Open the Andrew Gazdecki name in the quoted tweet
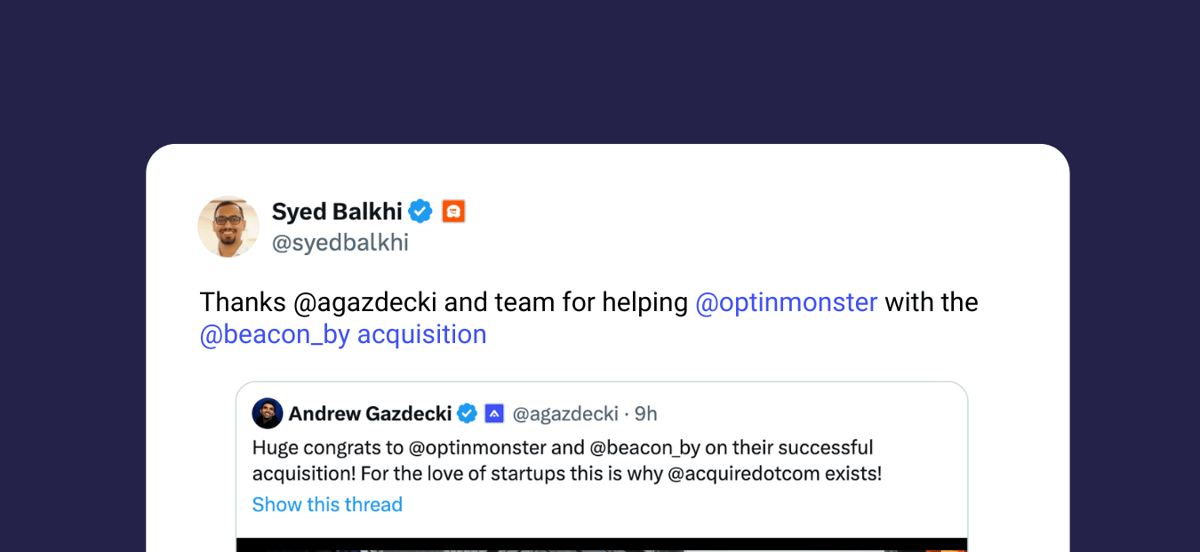This screenshot has width=1200, height=552. (x=369, y=413)
